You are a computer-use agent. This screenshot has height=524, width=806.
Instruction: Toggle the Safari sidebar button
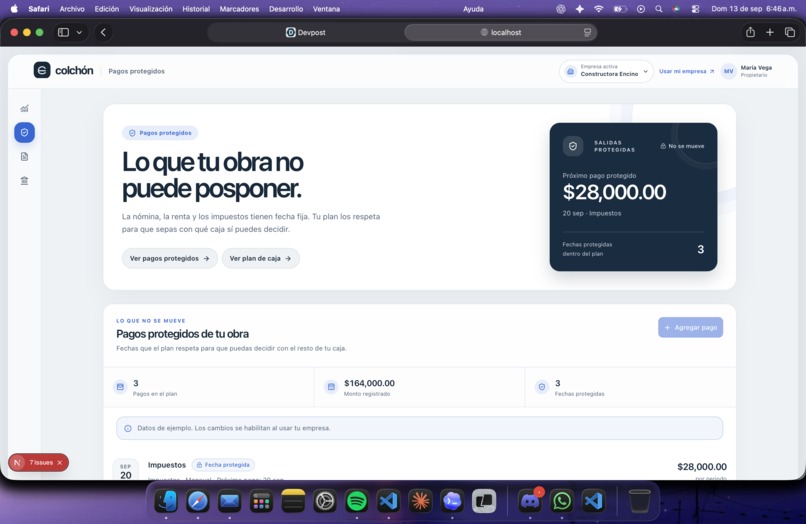click(x=63, y=32)
